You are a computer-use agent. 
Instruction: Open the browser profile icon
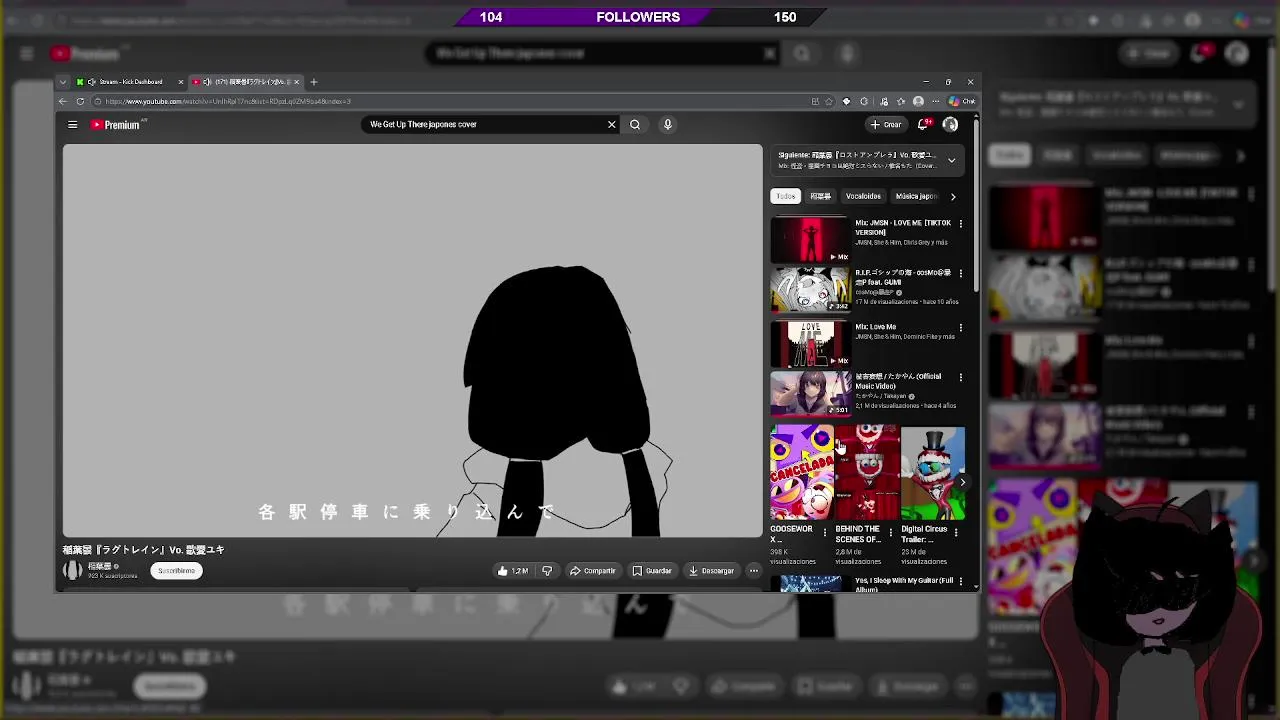(918, 101)
